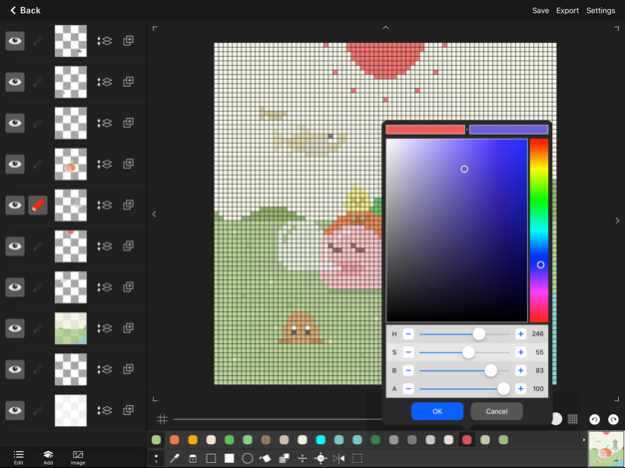Open the Export menu
The image size is (625, 468).
567,10
